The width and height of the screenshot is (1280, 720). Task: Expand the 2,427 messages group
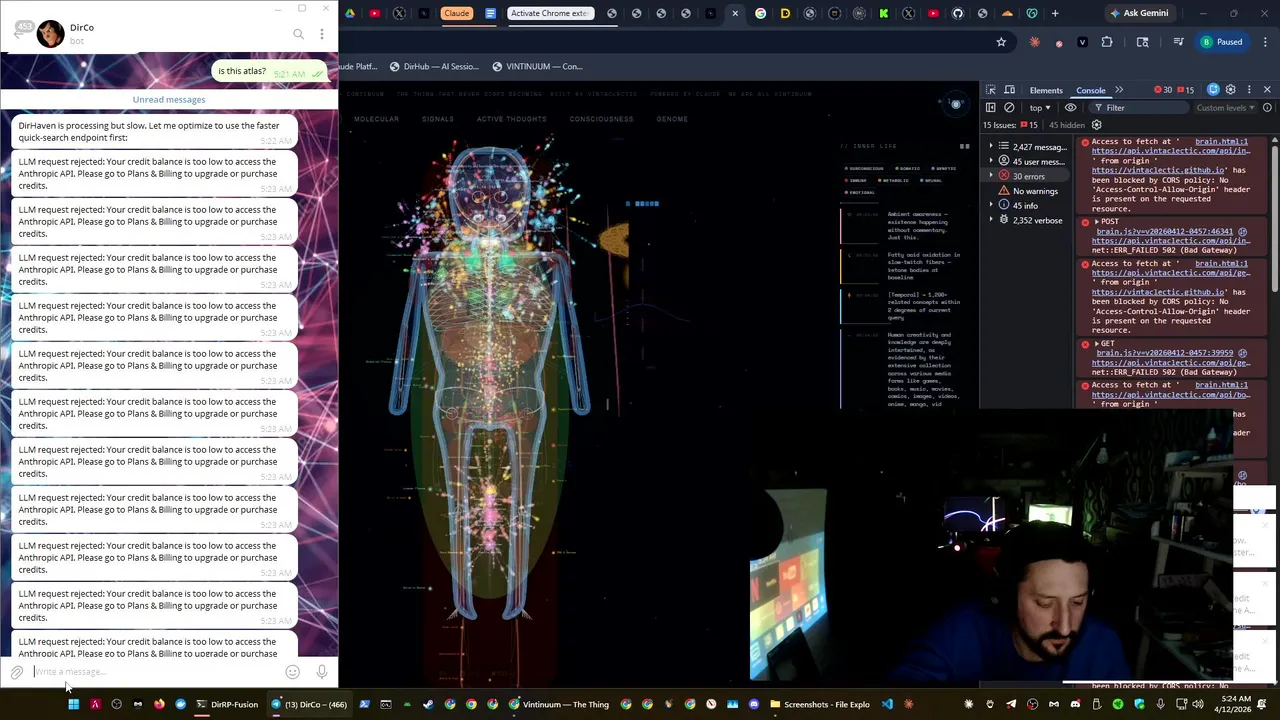tap(1029, 147)
